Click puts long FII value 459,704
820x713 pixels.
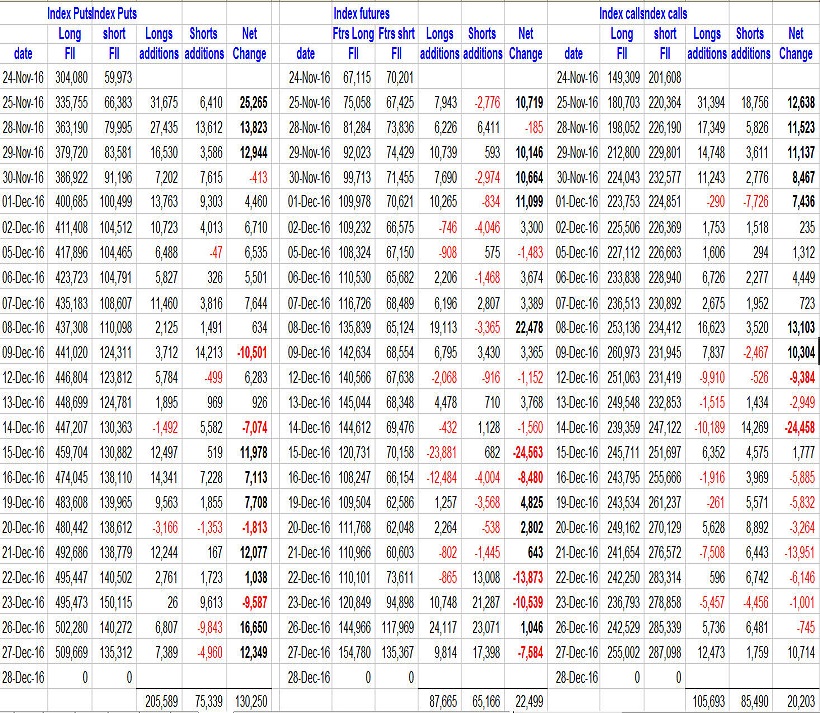click(x=71, y=452)
